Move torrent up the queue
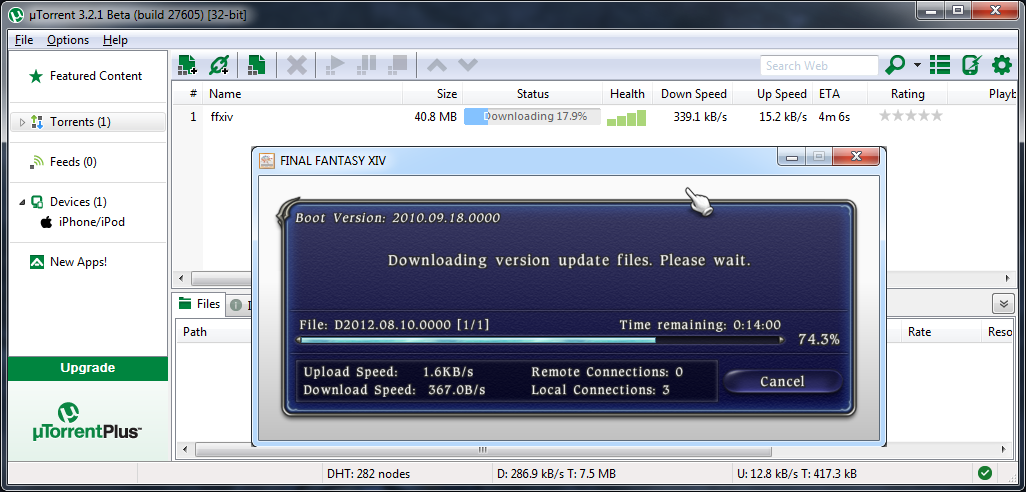1026x492 pixels. [x=437, y=66]
